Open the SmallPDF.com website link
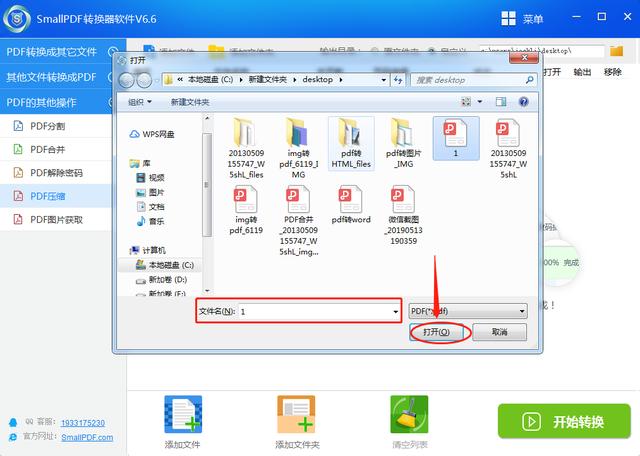Screen dimensions: 640x456 tap(87, 437)
